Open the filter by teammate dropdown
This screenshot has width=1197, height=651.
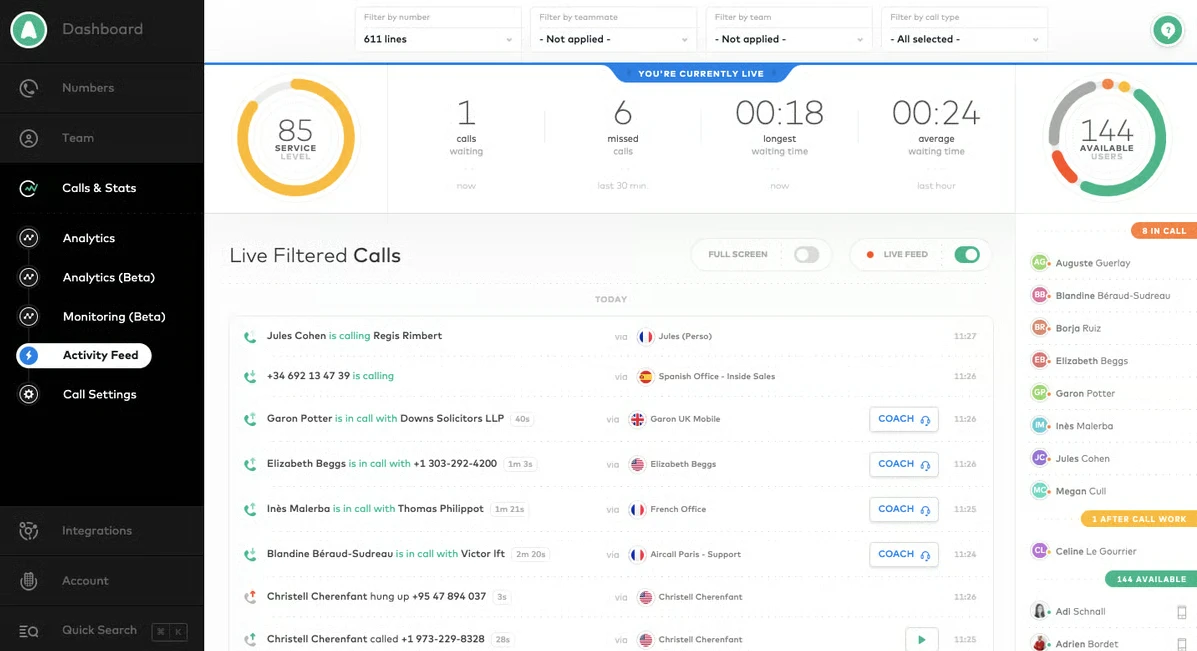tap(612, 39)
